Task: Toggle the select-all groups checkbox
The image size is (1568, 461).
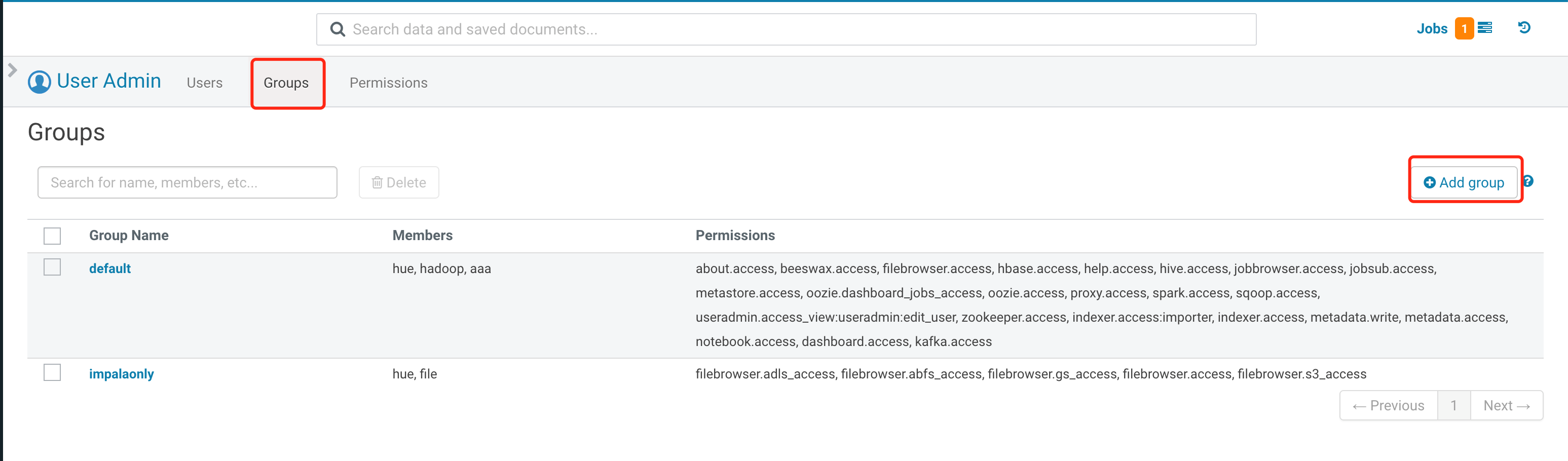Action: 52,236
